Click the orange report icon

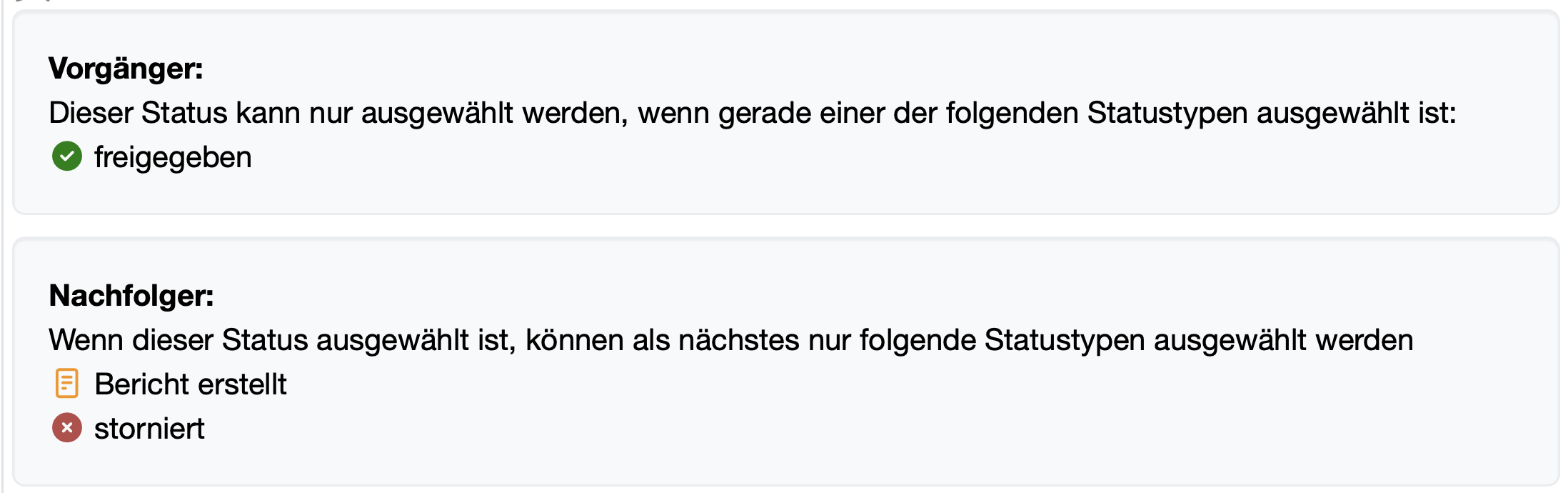(x=67, y=384)
